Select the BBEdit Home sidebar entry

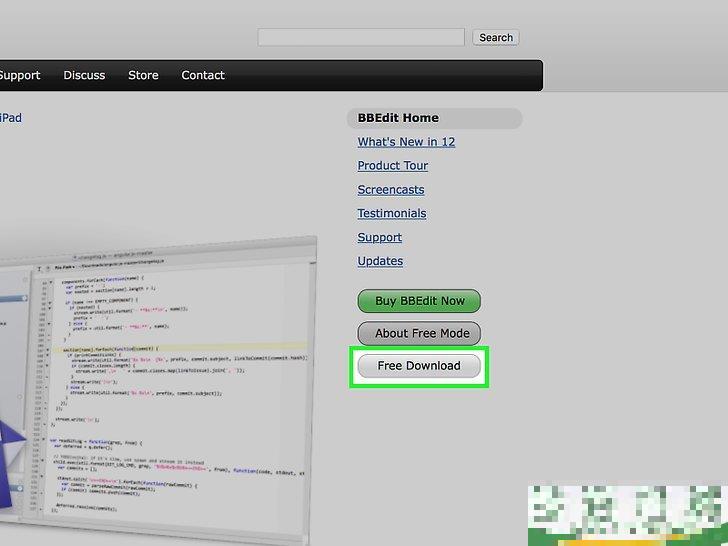tap(398, 118)
